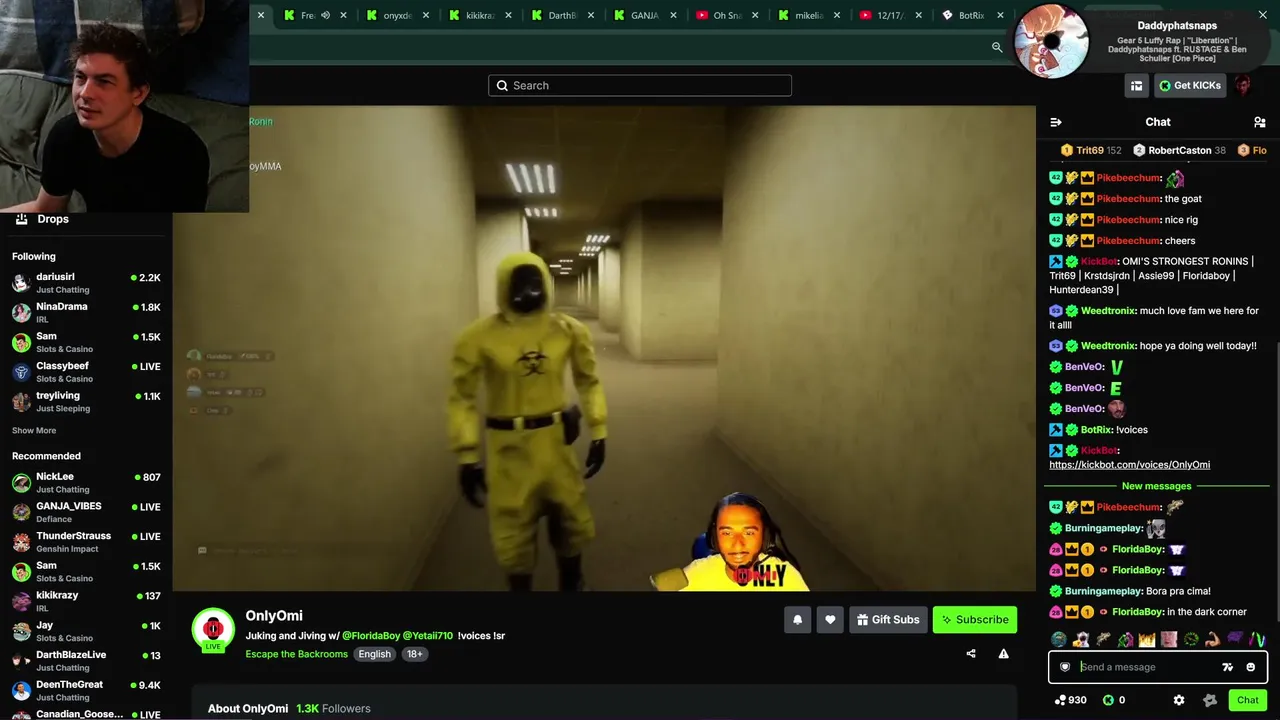The image size is (1280, 720).
Task: Switch to the kikikrazy browser tab
Action: (480, 15)
